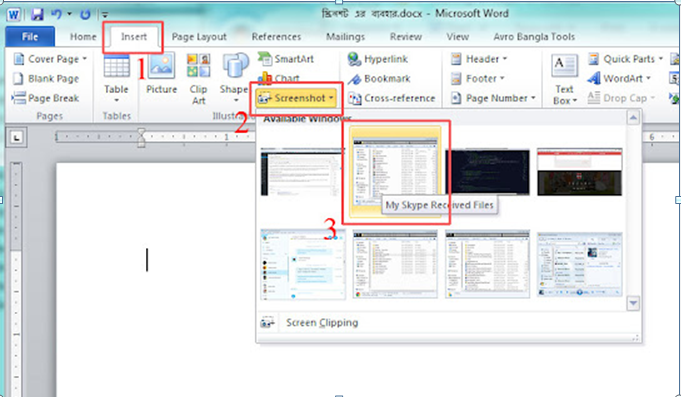Open the WordArt gallery
681x397 pixels.
(x=619, y=79)
